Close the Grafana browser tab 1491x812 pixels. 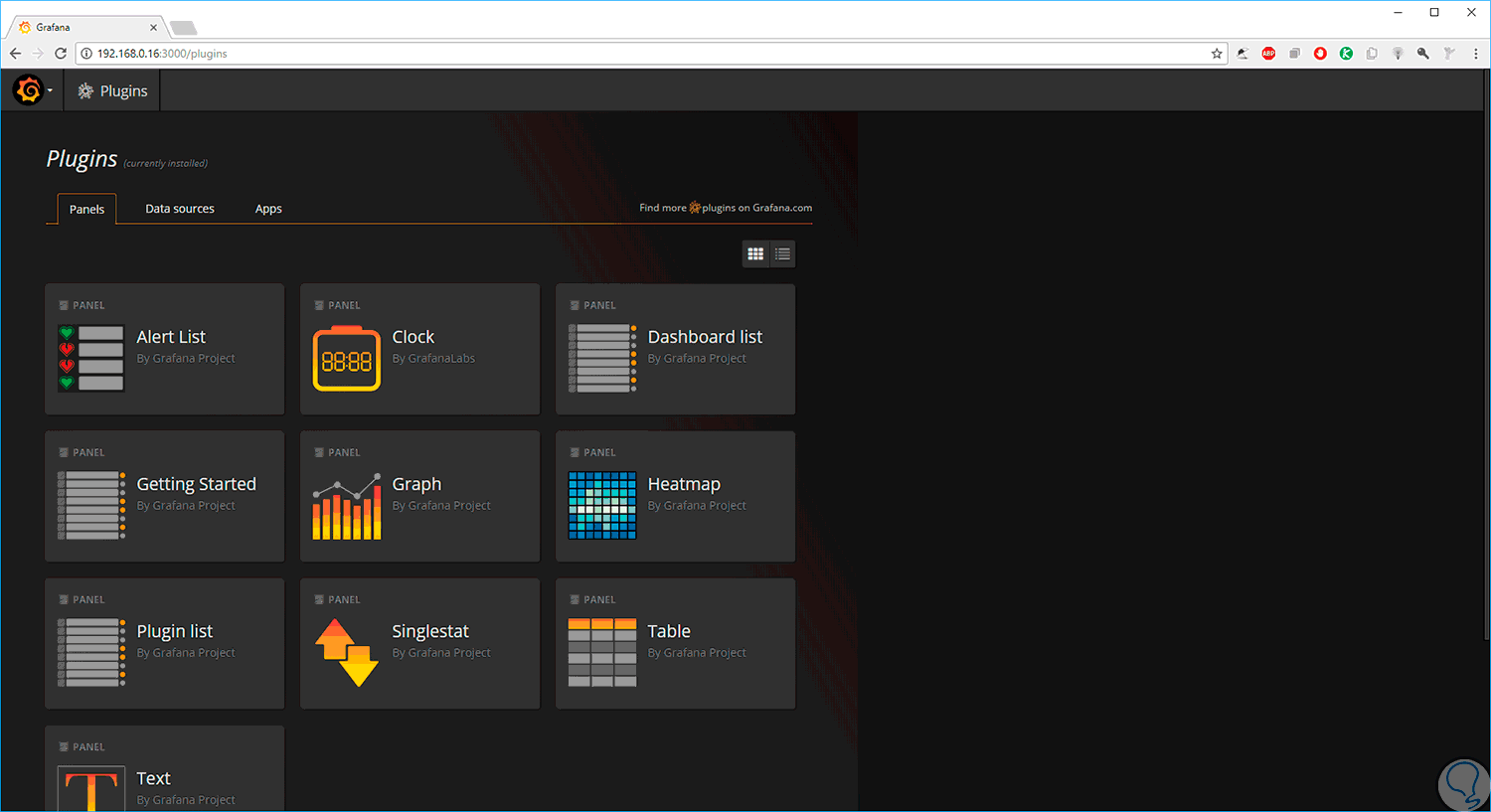click(x=153, y=28)
